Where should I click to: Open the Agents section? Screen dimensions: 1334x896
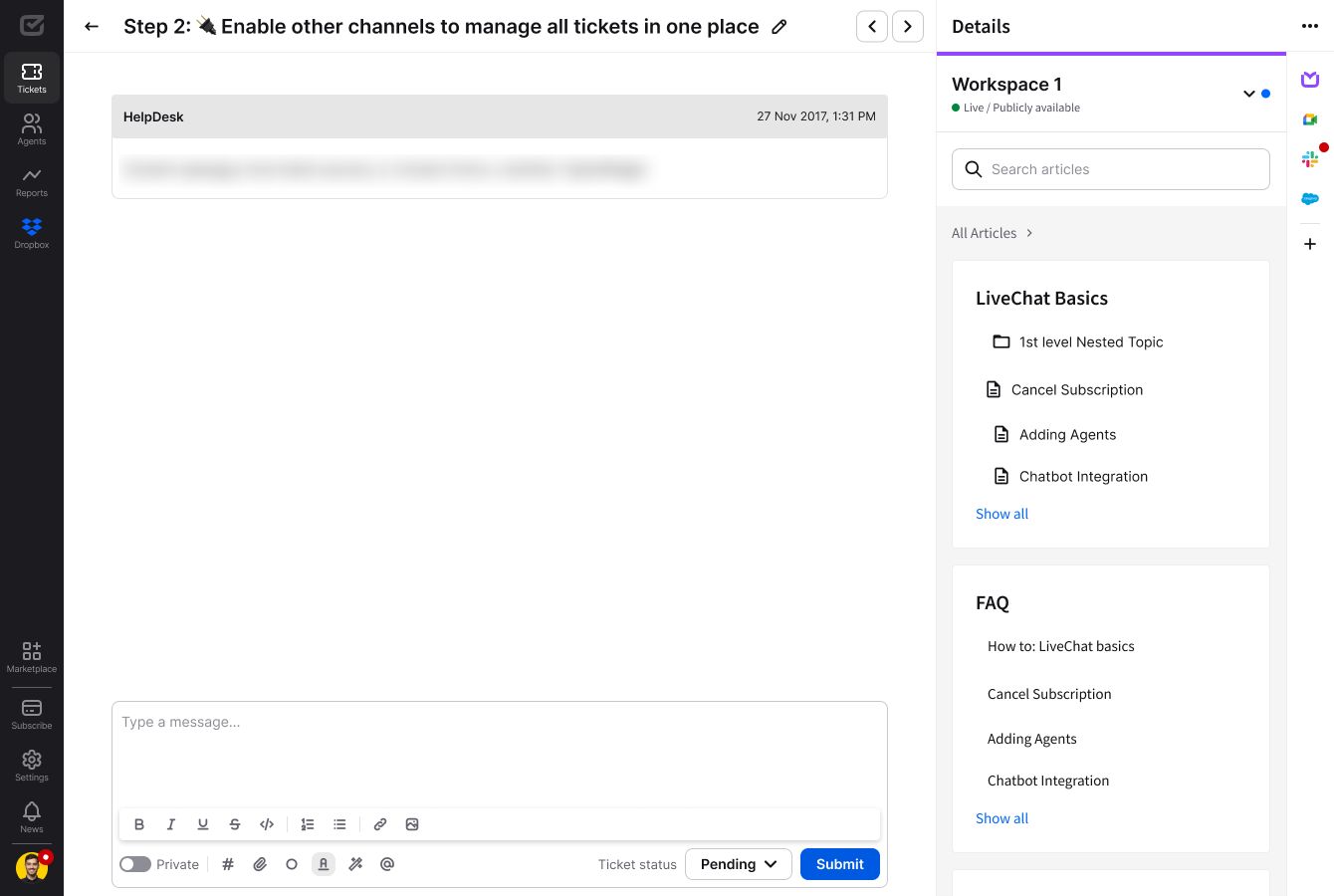31,128
